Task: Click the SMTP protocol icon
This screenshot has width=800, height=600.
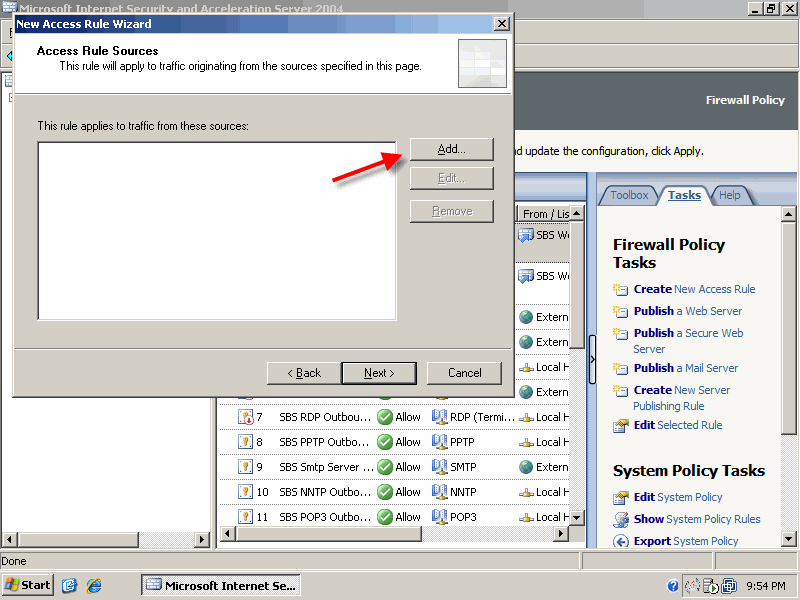Action: [x=439, y=466]
